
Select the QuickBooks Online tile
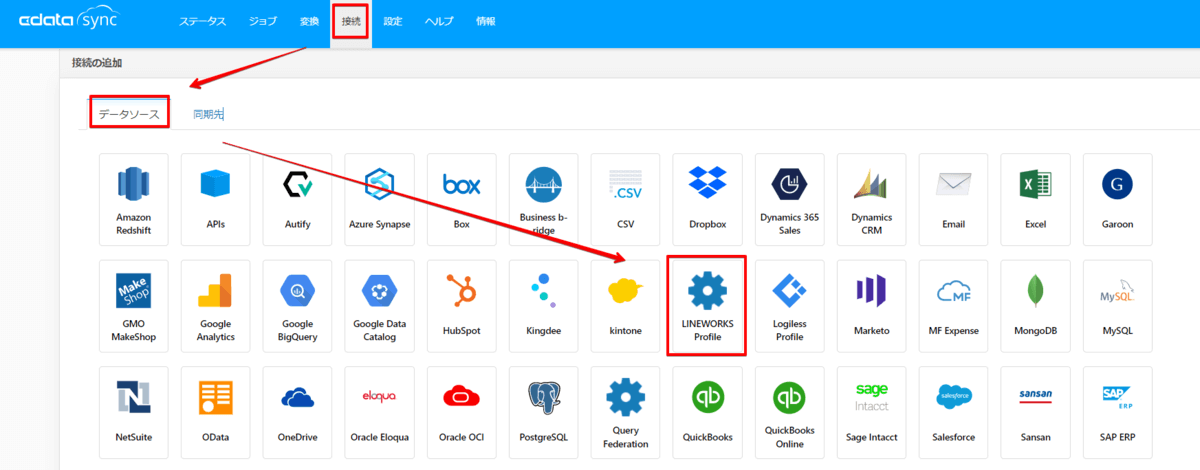click(790, 412)
